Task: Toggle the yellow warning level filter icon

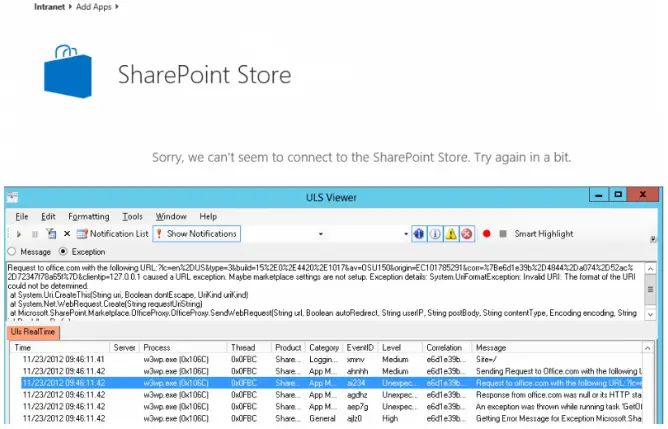Action: pyautogui.click(x=451, y=233)
